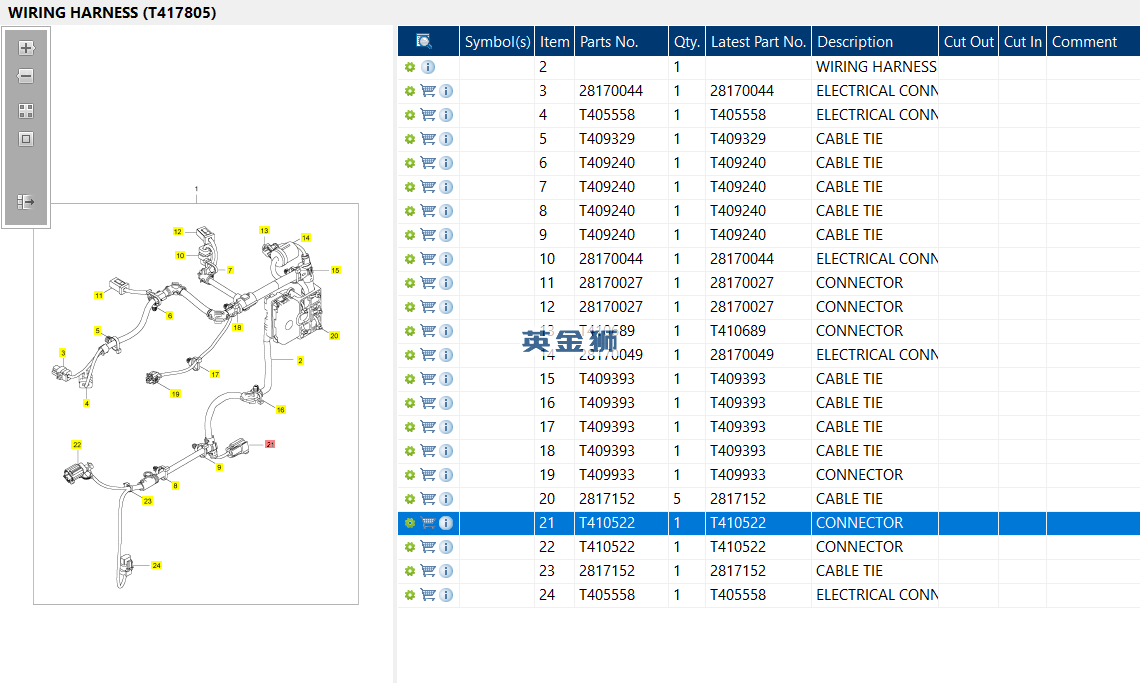Click callout label 14 on the diagram

(x=306, y=238)
